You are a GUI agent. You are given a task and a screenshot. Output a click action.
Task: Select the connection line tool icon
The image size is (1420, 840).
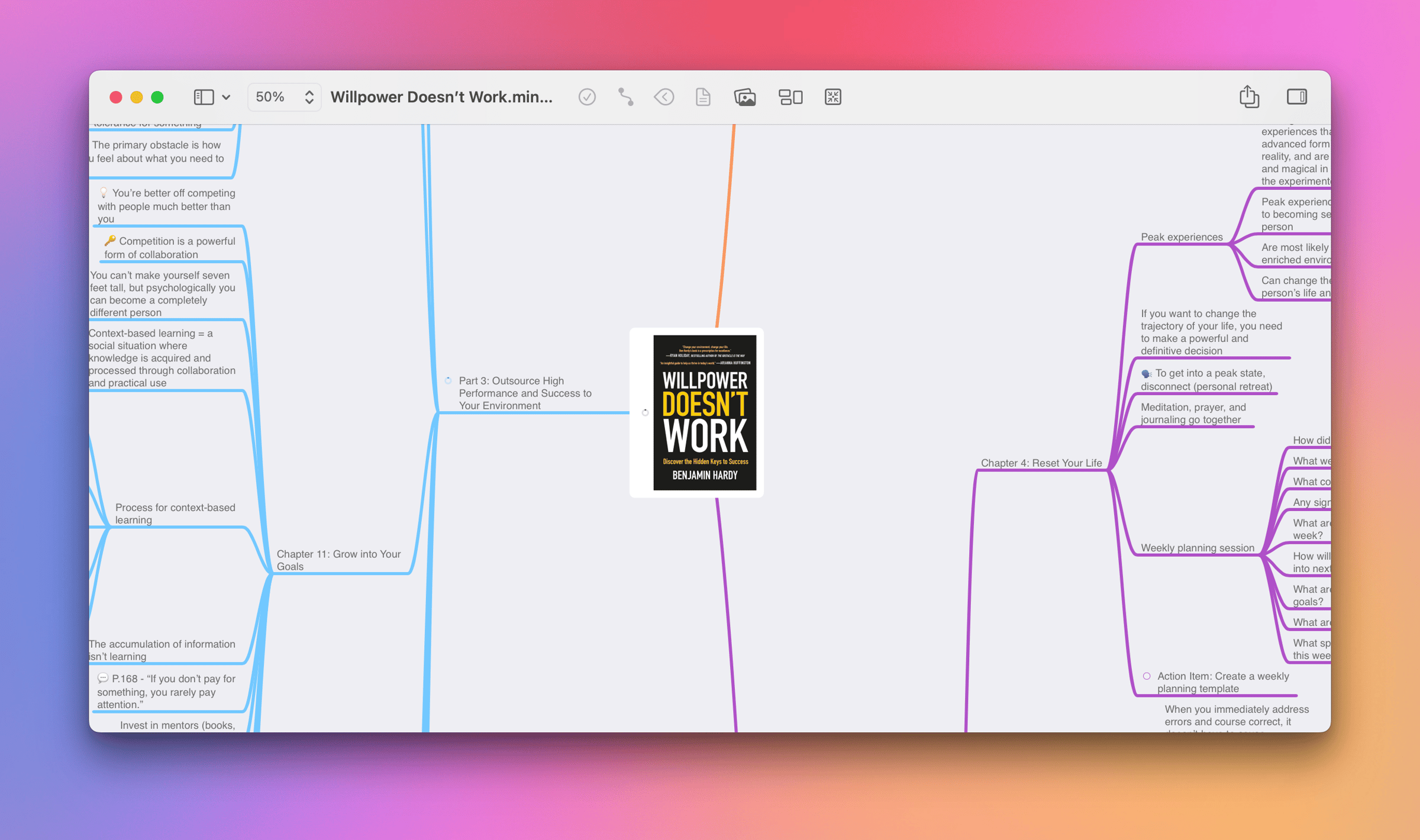point(625,97)
